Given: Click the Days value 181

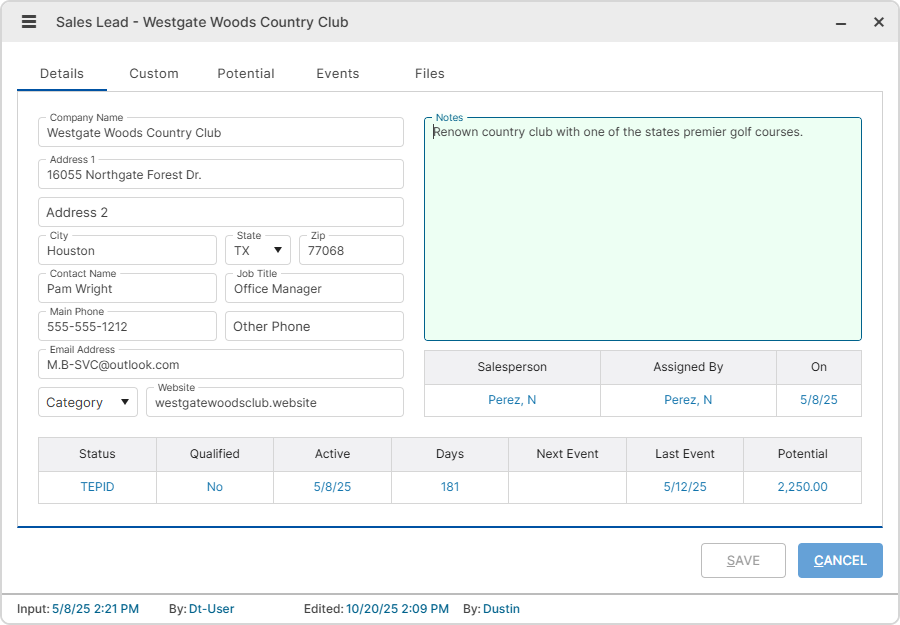Looking at the screenshot, I should (x=450, y=487).
